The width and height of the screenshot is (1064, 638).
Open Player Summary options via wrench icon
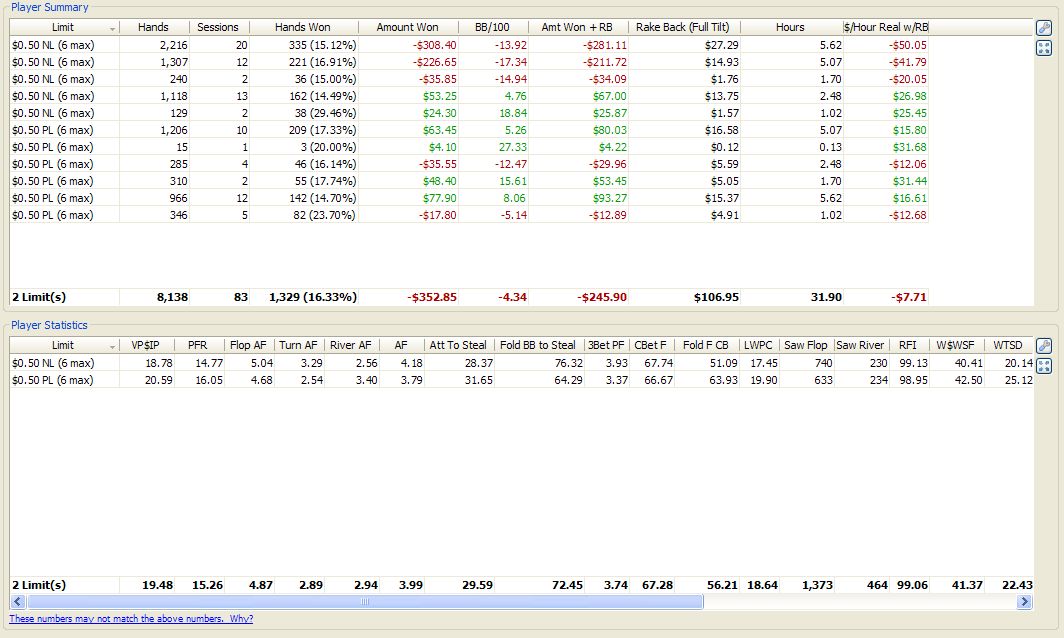tap(1043, 29)
